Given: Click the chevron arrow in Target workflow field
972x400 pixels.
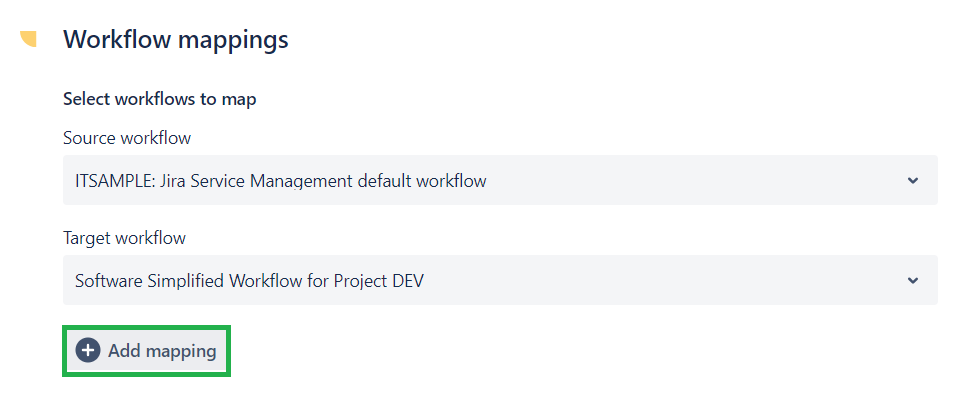Looking at the screenshot, I should [912, 281].
